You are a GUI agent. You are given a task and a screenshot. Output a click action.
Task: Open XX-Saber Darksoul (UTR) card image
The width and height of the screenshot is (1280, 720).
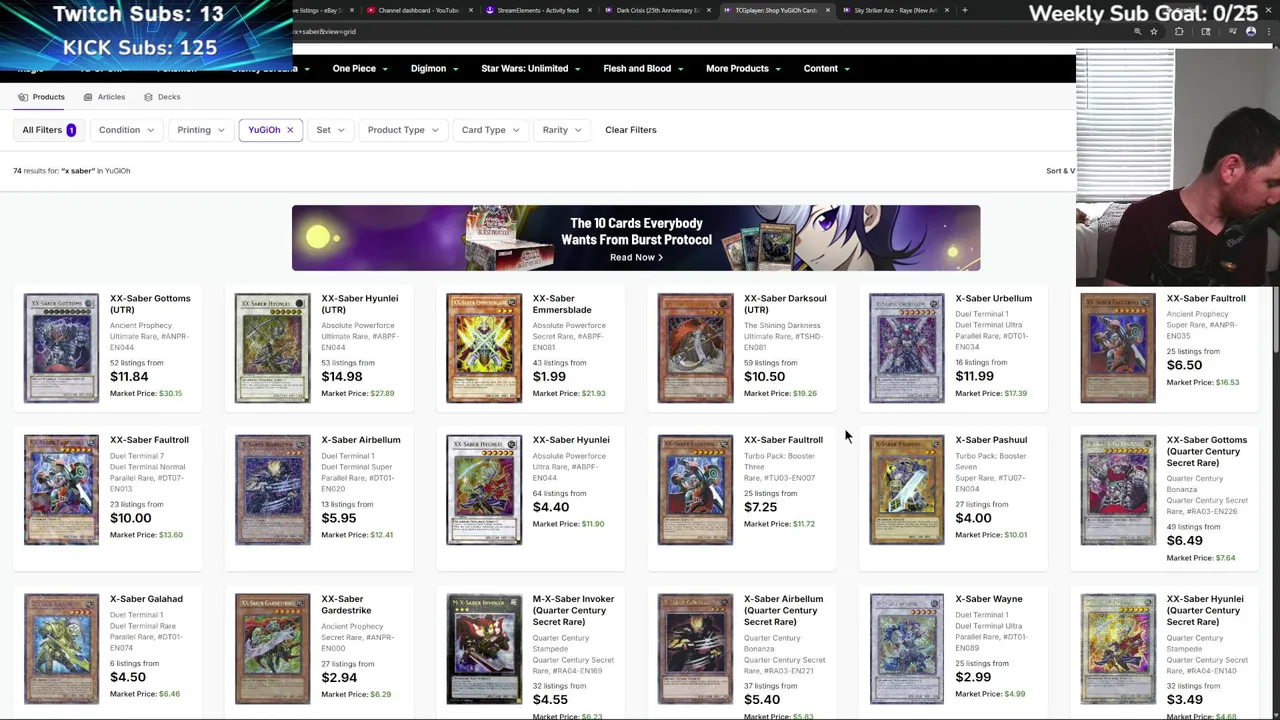(695, 348)
